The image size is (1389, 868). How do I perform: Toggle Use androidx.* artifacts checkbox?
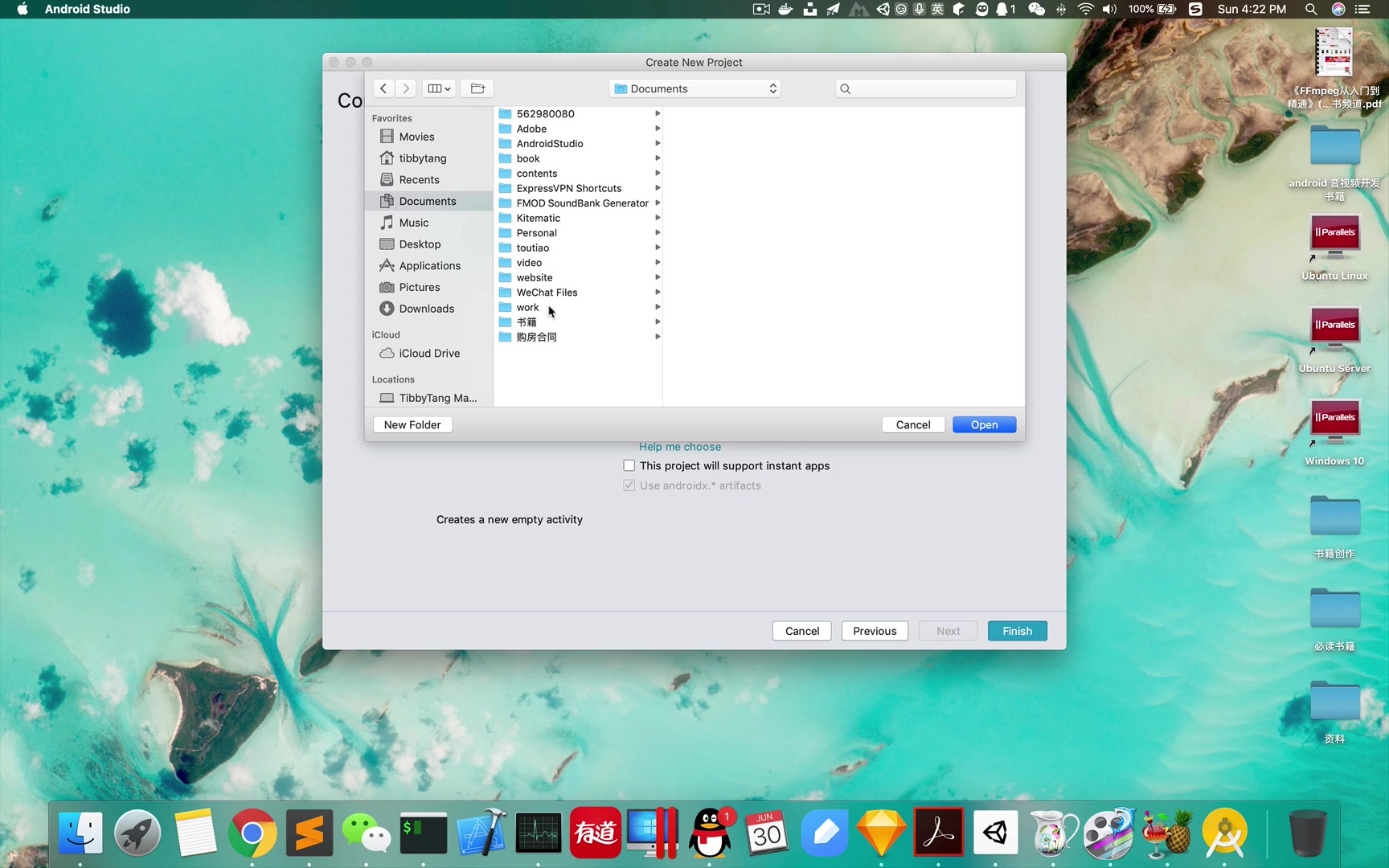[x=629, y=485]
